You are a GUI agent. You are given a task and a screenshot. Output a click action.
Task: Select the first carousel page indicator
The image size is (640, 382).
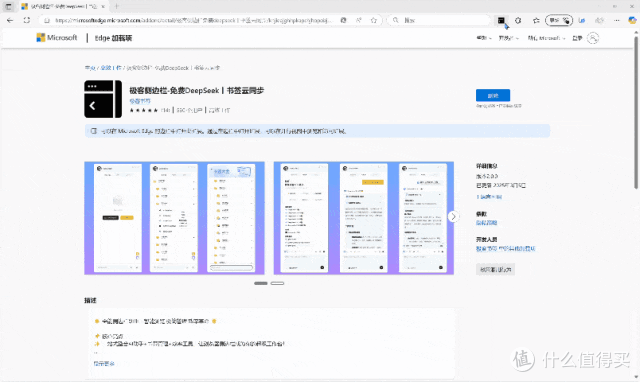(x=261, y=283)
